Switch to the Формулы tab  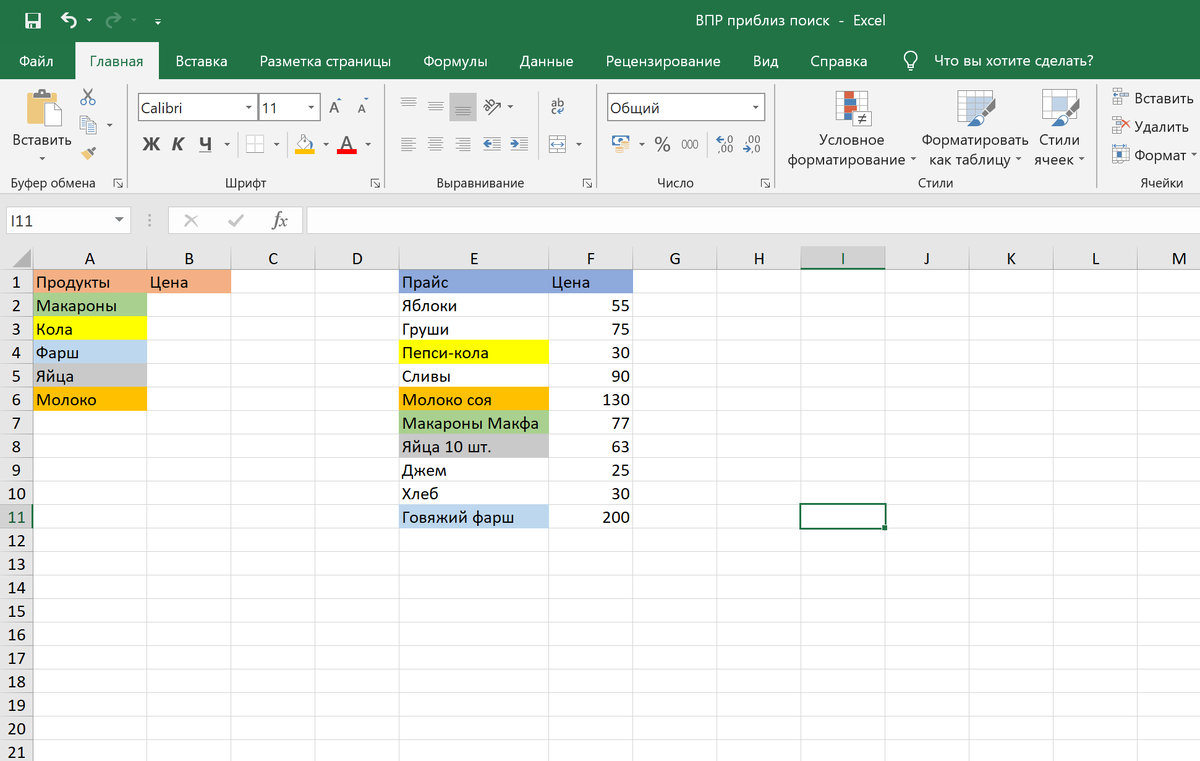click(455, 61)
